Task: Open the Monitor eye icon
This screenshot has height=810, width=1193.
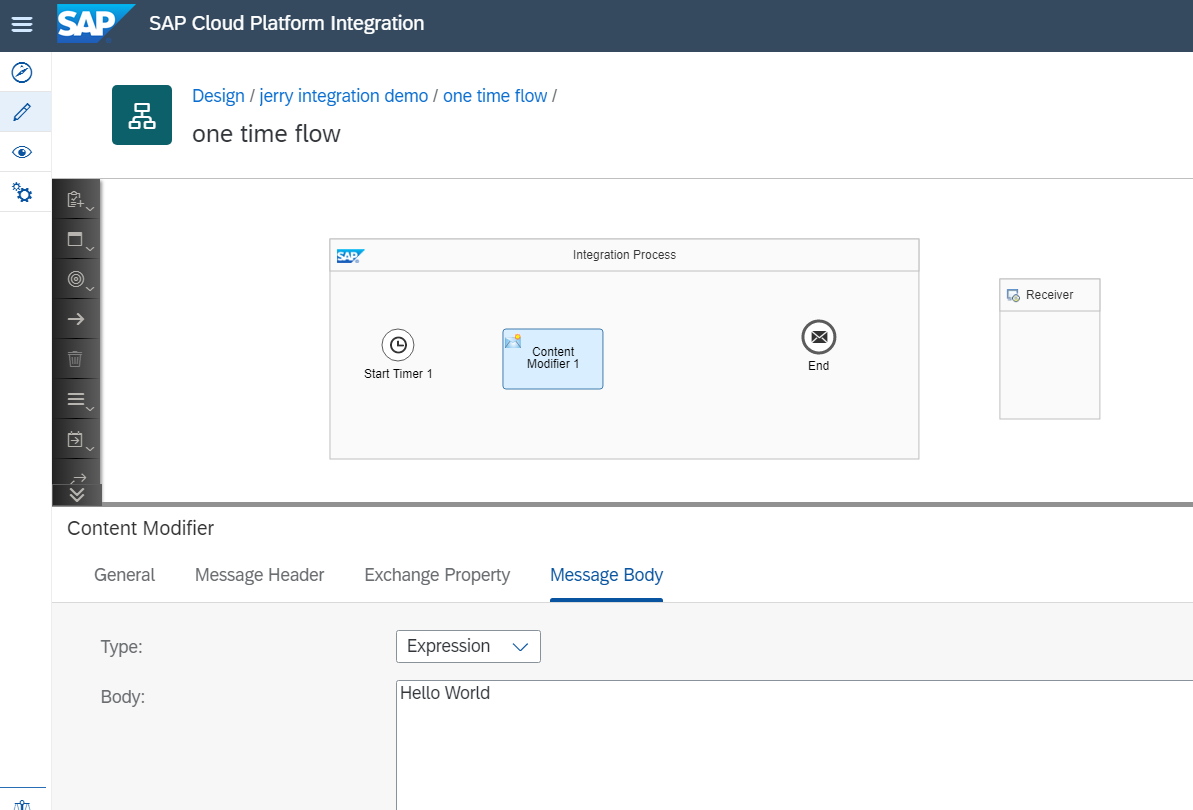Action: (x=22, y=152)
